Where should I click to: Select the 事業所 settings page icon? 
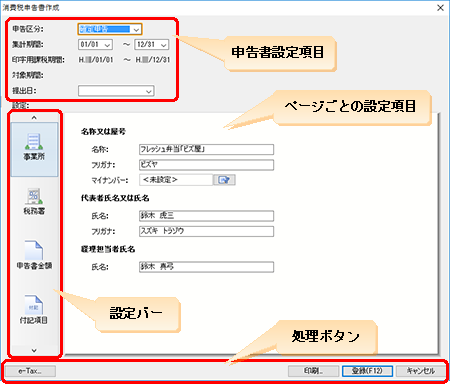point(34,149)
